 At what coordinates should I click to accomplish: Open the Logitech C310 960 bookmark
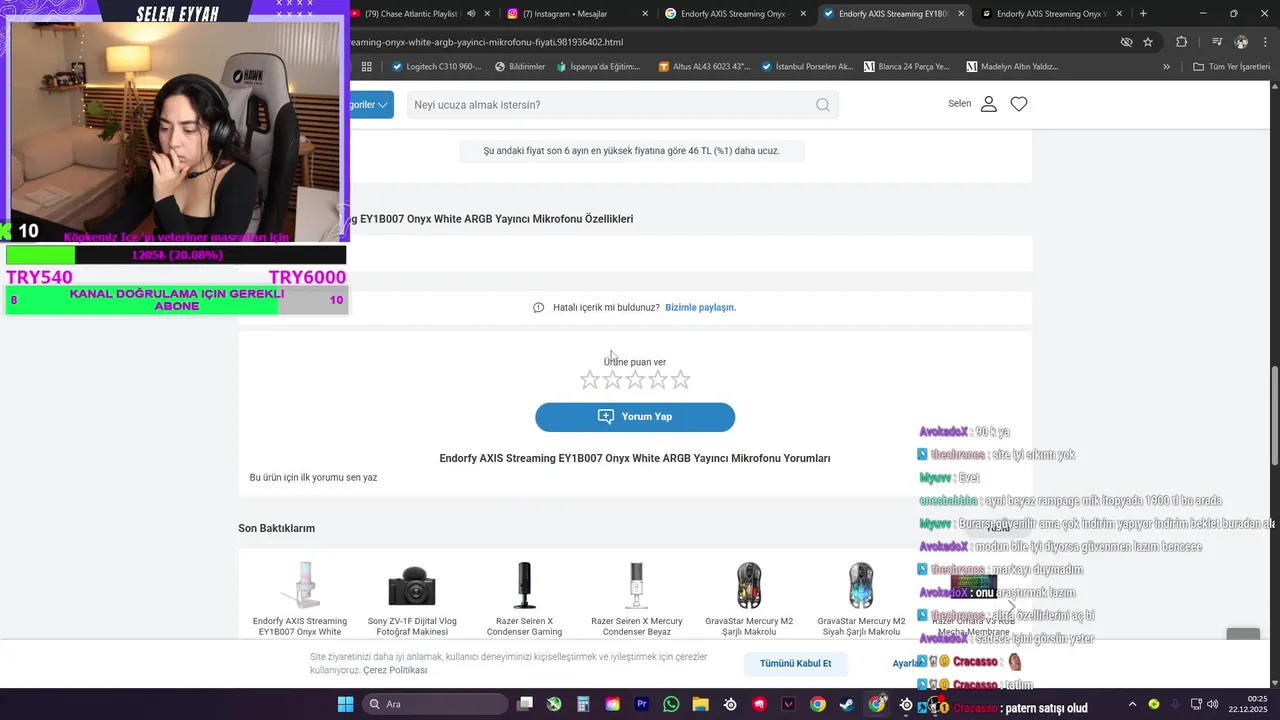436,67
